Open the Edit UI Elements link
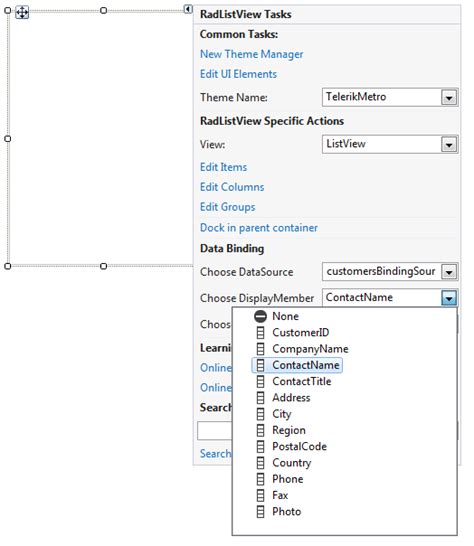 [x=238, y=74]
